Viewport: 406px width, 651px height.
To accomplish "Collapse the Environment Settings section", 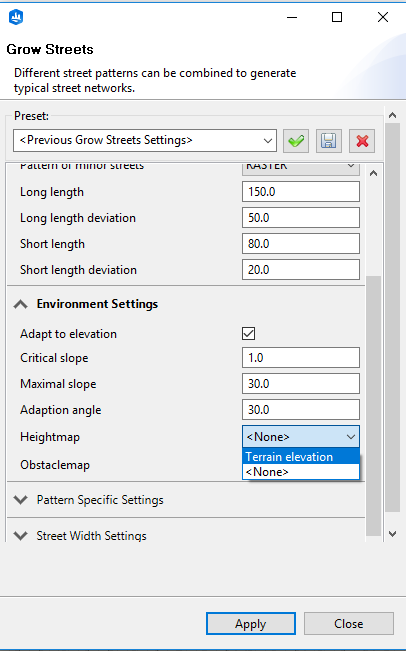I will 20,304.
